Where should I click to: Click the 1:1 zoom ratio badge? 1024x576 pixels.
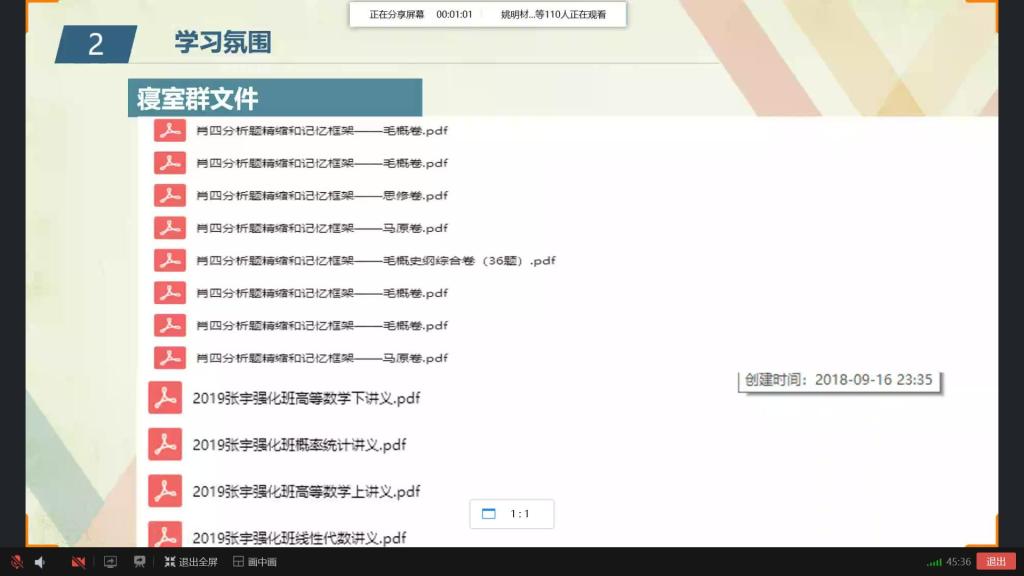[x=511, y=513]
